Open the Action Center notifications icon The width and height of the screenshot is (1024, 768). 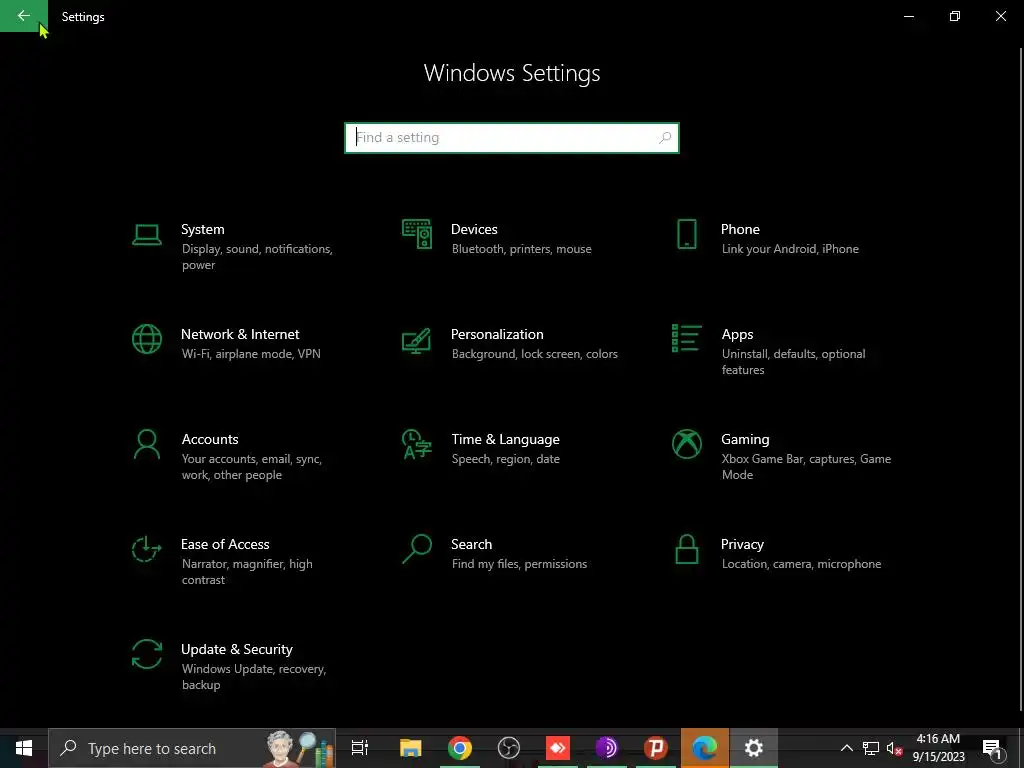tap(992, 748)
